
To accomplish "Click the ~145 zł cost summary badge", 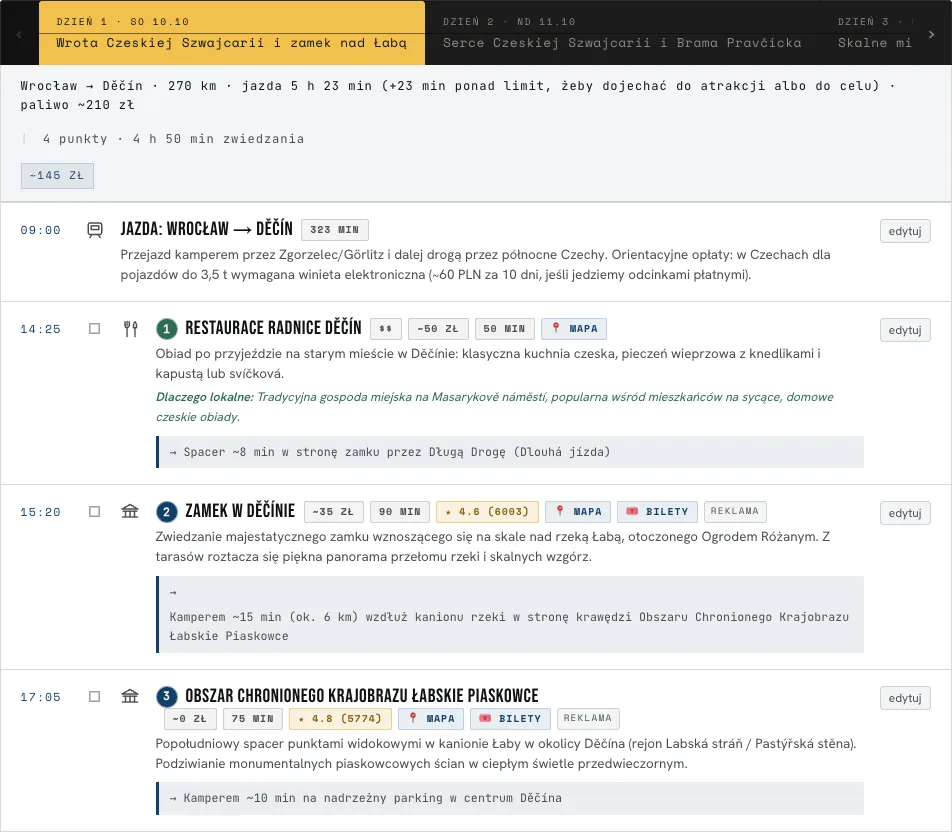I will tap(57, 176).
